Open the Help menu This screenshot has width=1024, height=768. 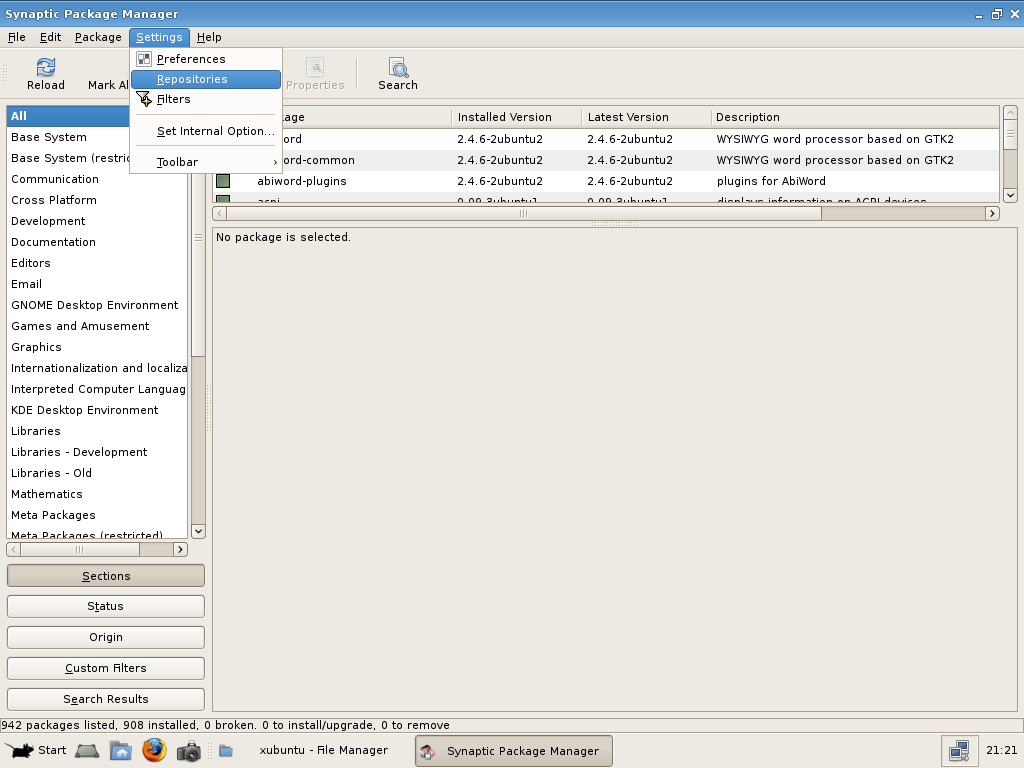(209, 37)
